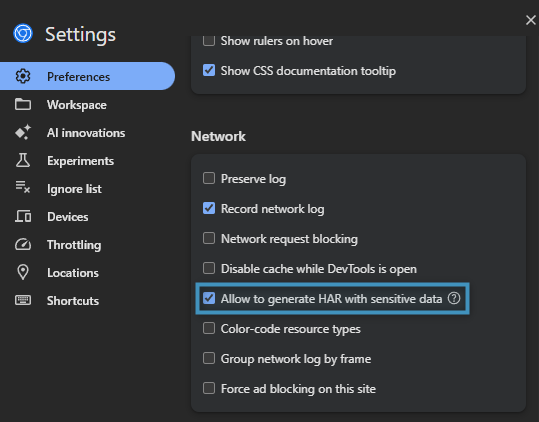The image size is (539, 422).
Task: Click the Chrome DevTools logo
Action: tap(23, 33)
